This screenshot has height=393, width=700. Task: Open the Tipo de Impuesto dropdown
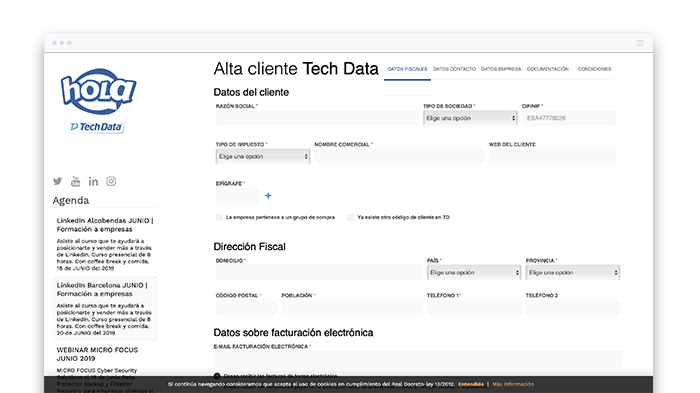(x=262, y=157)
